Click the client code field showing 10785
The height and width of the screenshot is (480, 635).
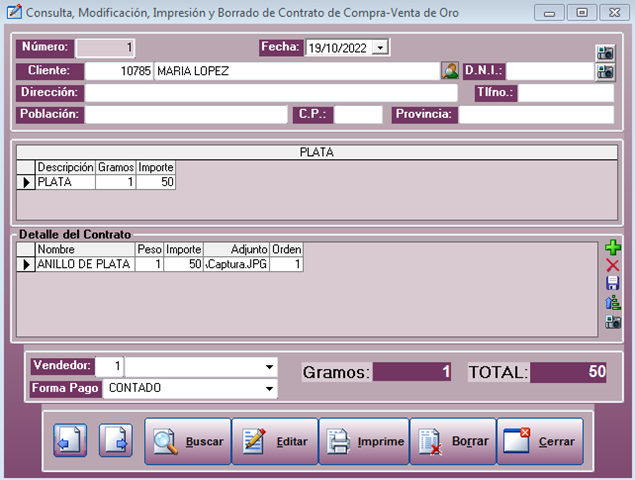coord(119,71)
